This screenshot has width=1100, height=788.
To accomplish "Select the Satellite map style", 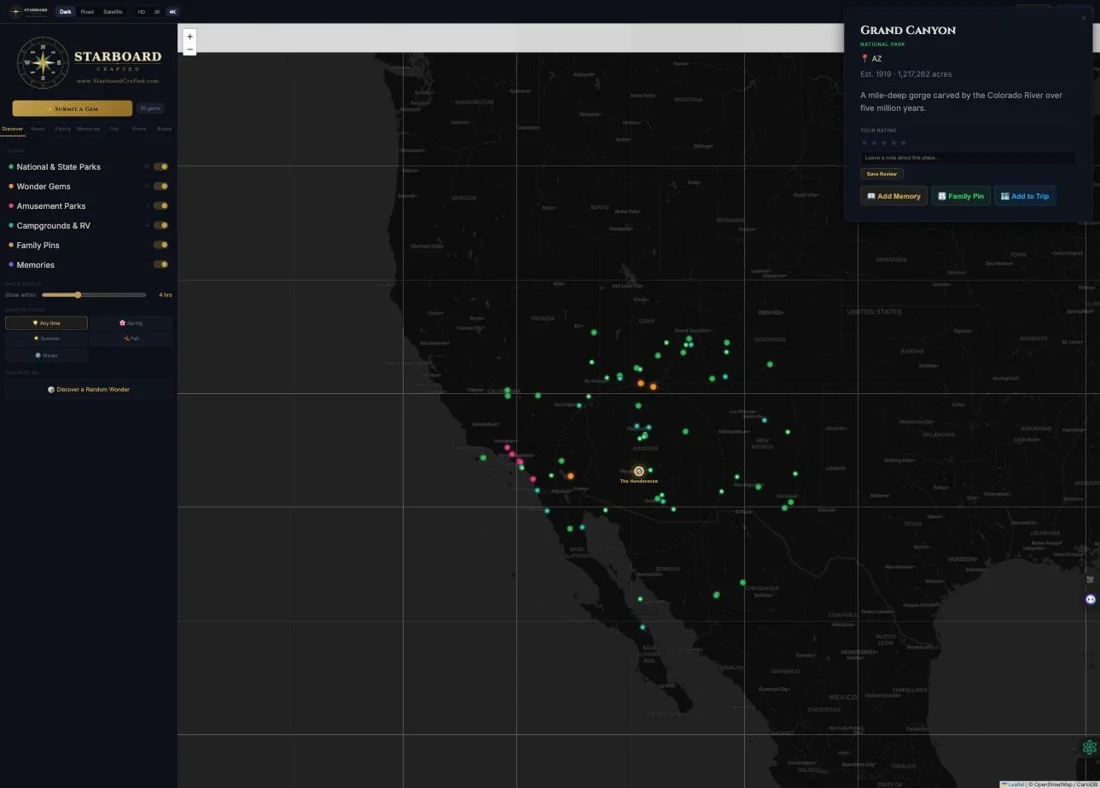I will 113,12.
